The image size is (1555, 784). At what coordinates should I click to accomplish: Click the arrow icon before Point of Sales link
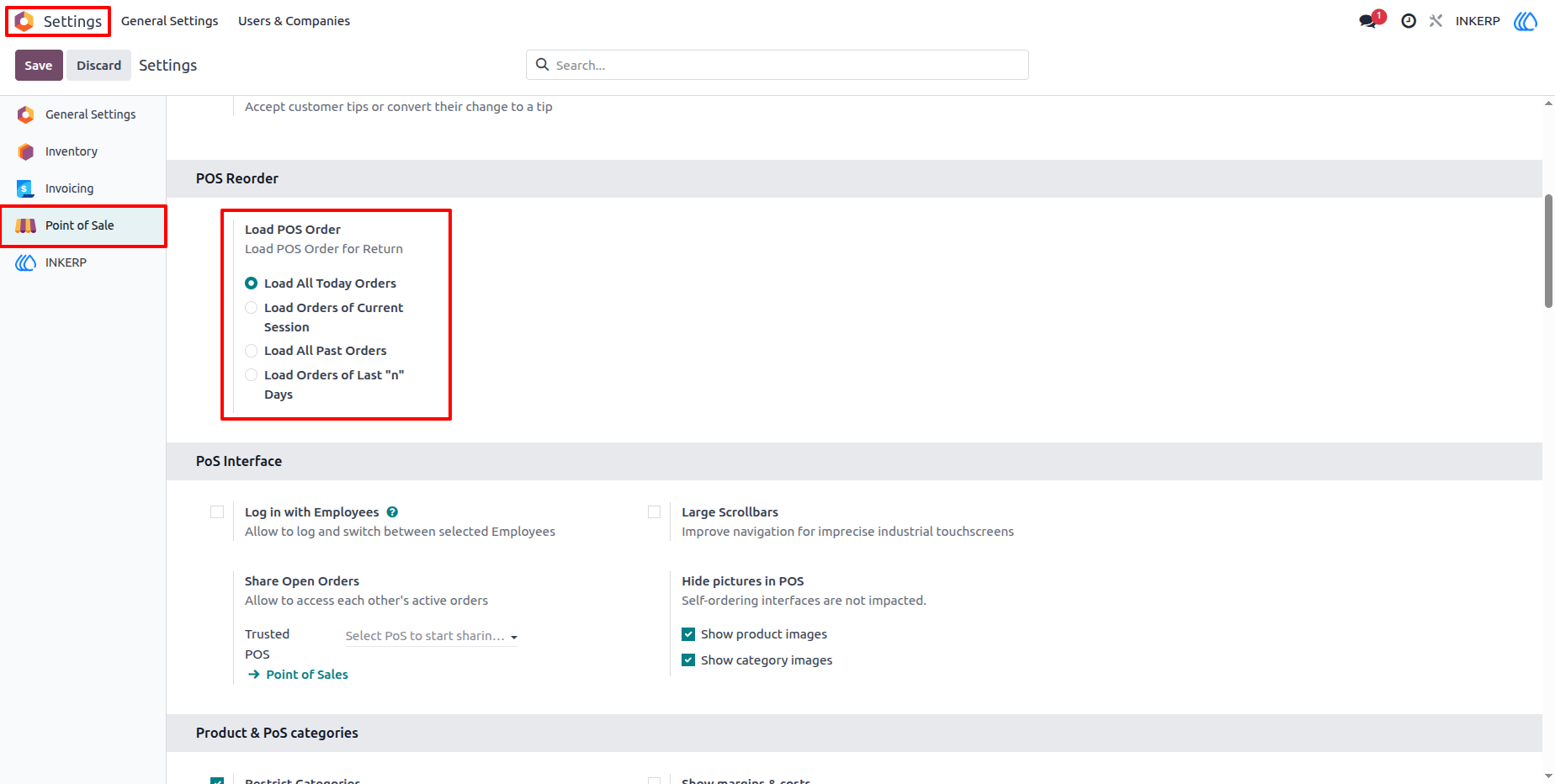click(x=254, y=675)
